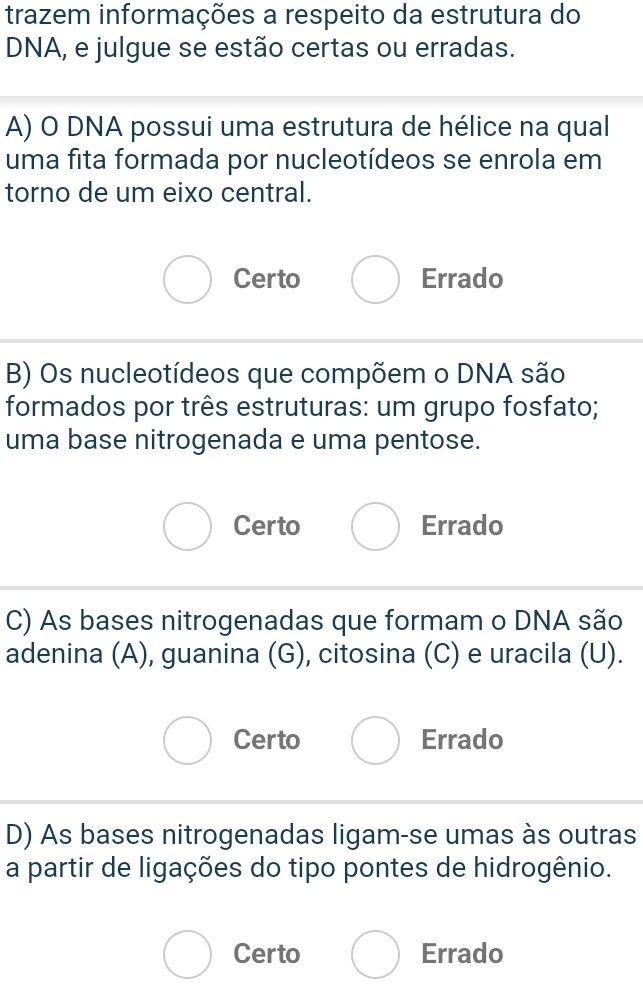Image resolution: width=643 pixels, height=991 pixels.
Task: Select the Certo radio for statement A
Action: click(x=188, y=279)
